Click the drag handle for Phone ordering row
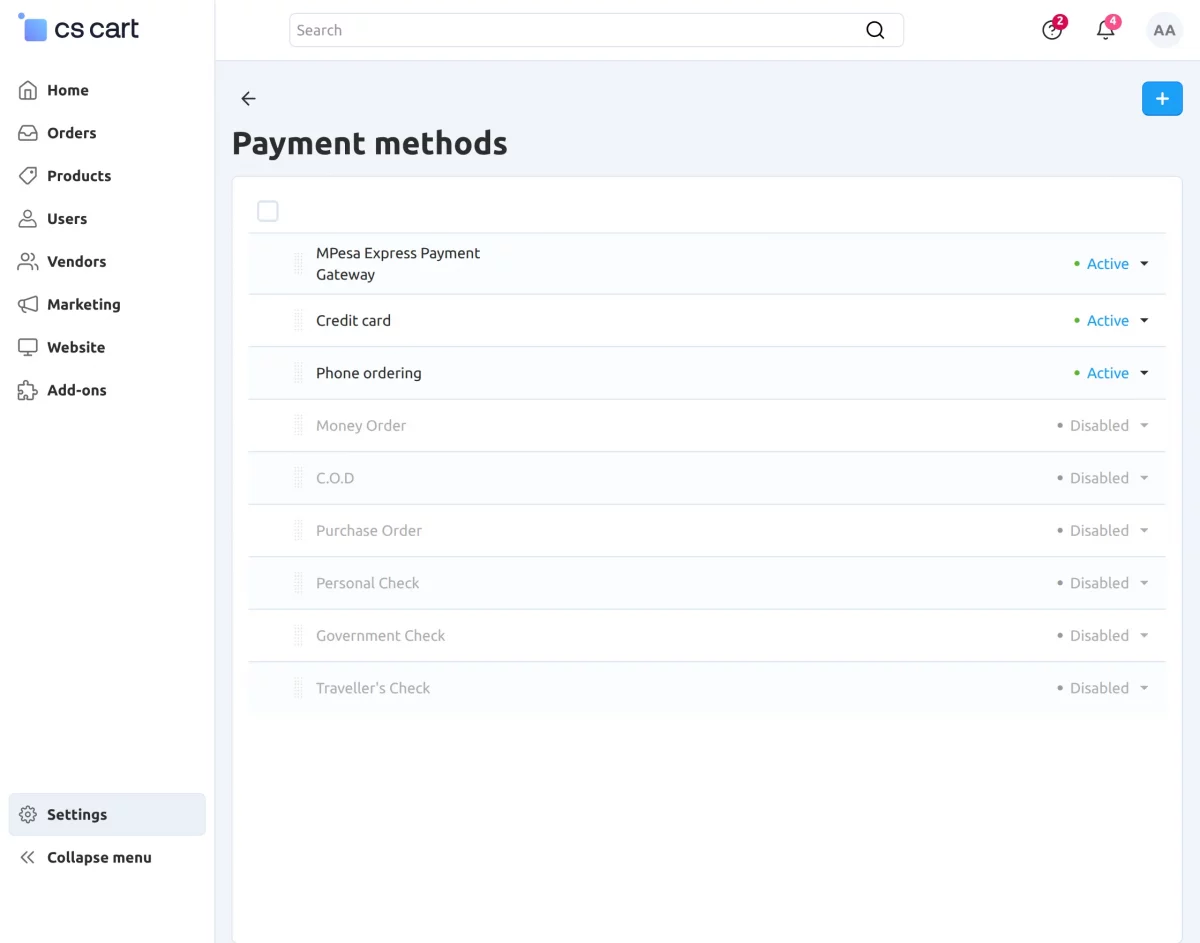 tap(298, 373)
